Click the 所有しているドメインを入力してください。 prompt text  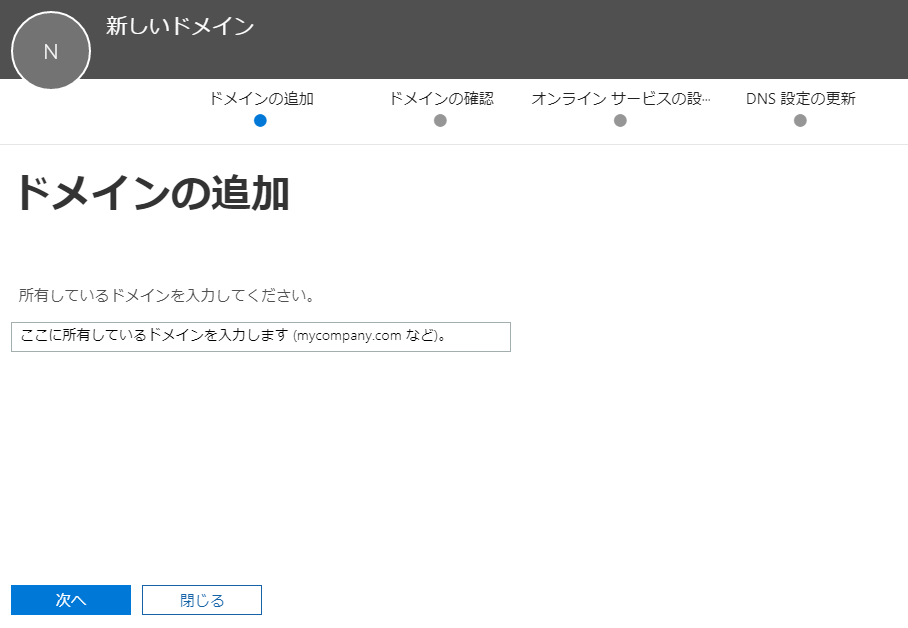(167, 295)
